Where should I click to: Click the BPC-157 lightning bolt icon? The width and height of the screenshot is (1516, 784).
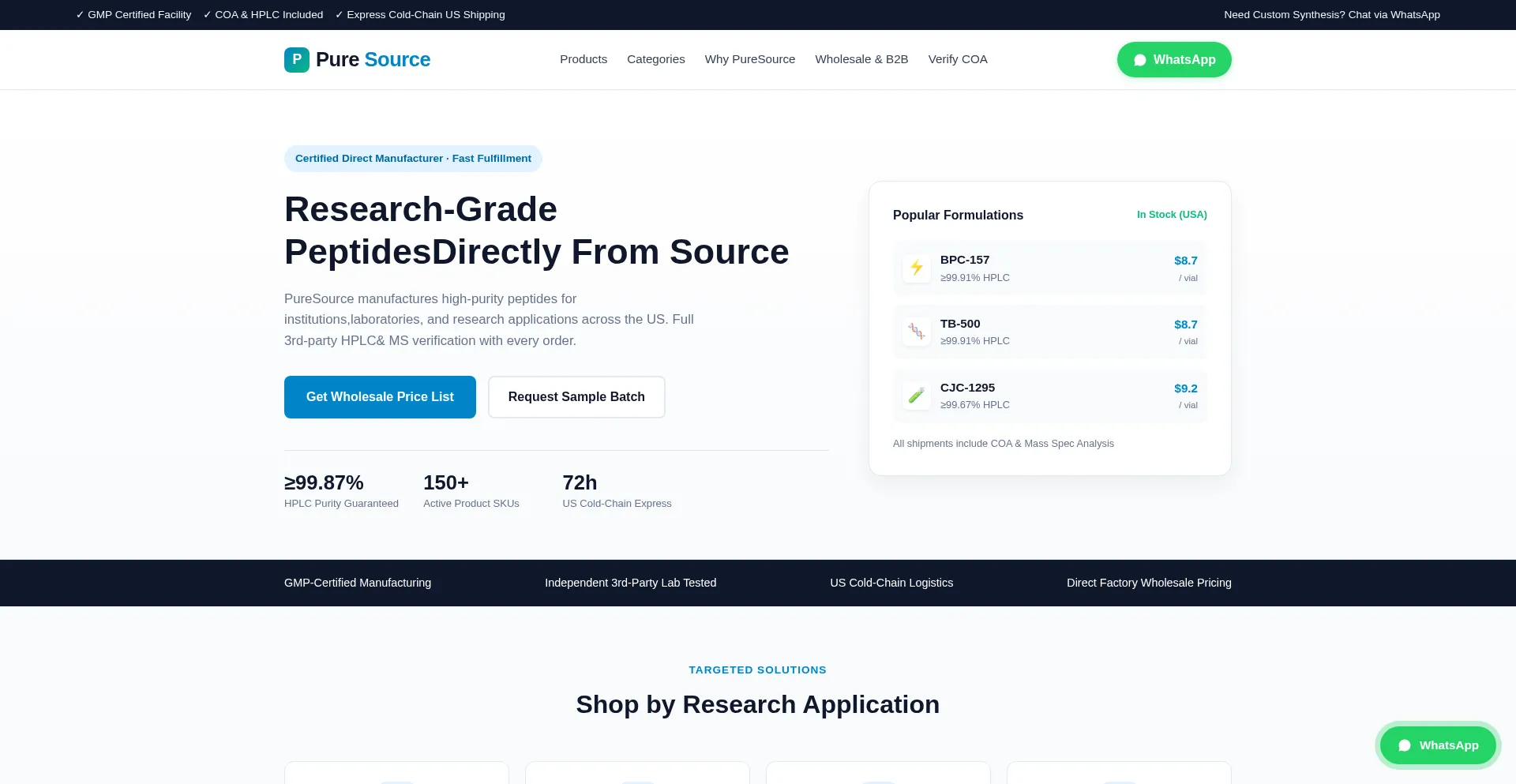click(917, 268)
